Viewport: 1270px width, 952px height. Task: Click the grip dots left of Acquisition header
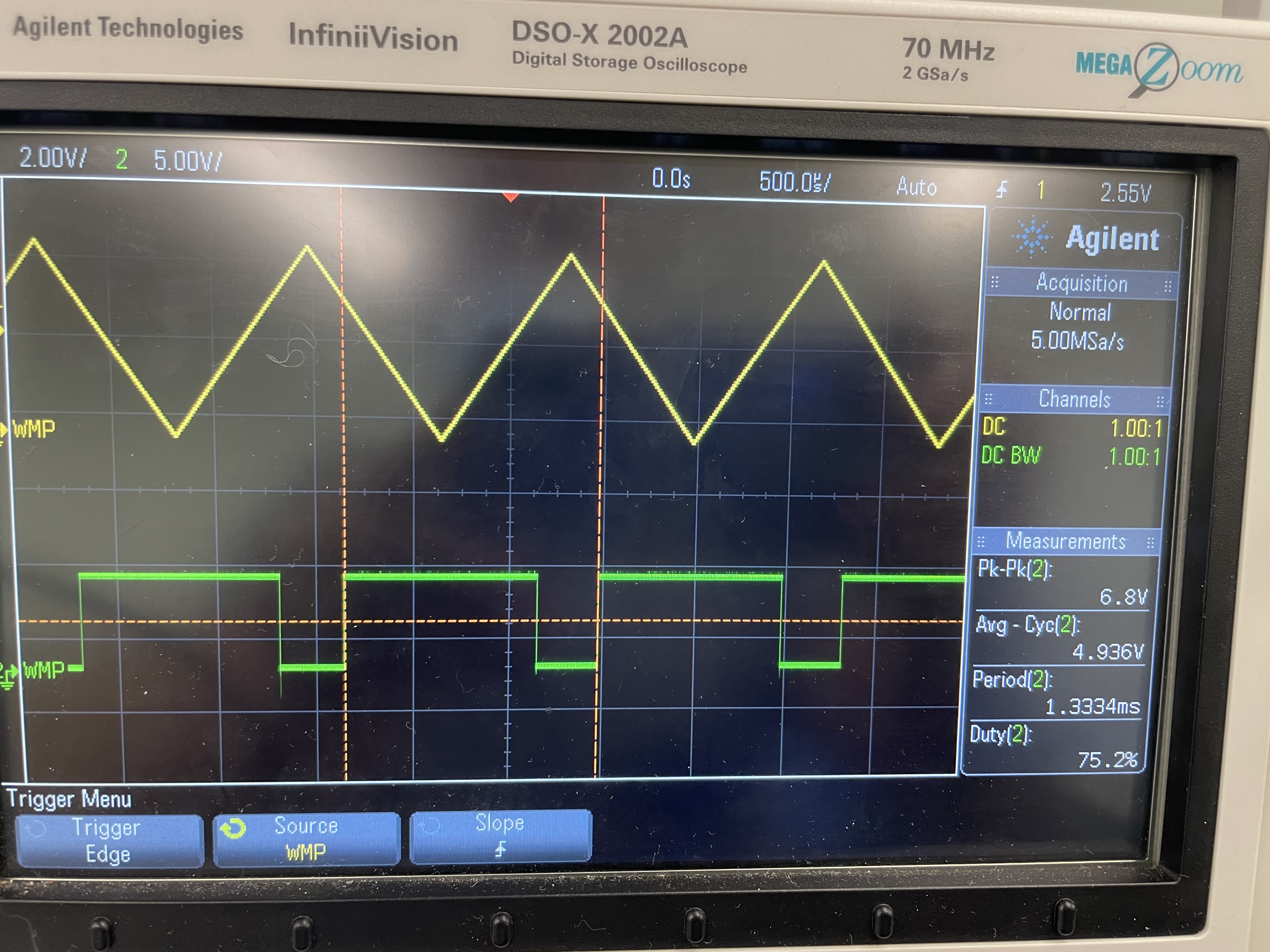click(995, 282)
